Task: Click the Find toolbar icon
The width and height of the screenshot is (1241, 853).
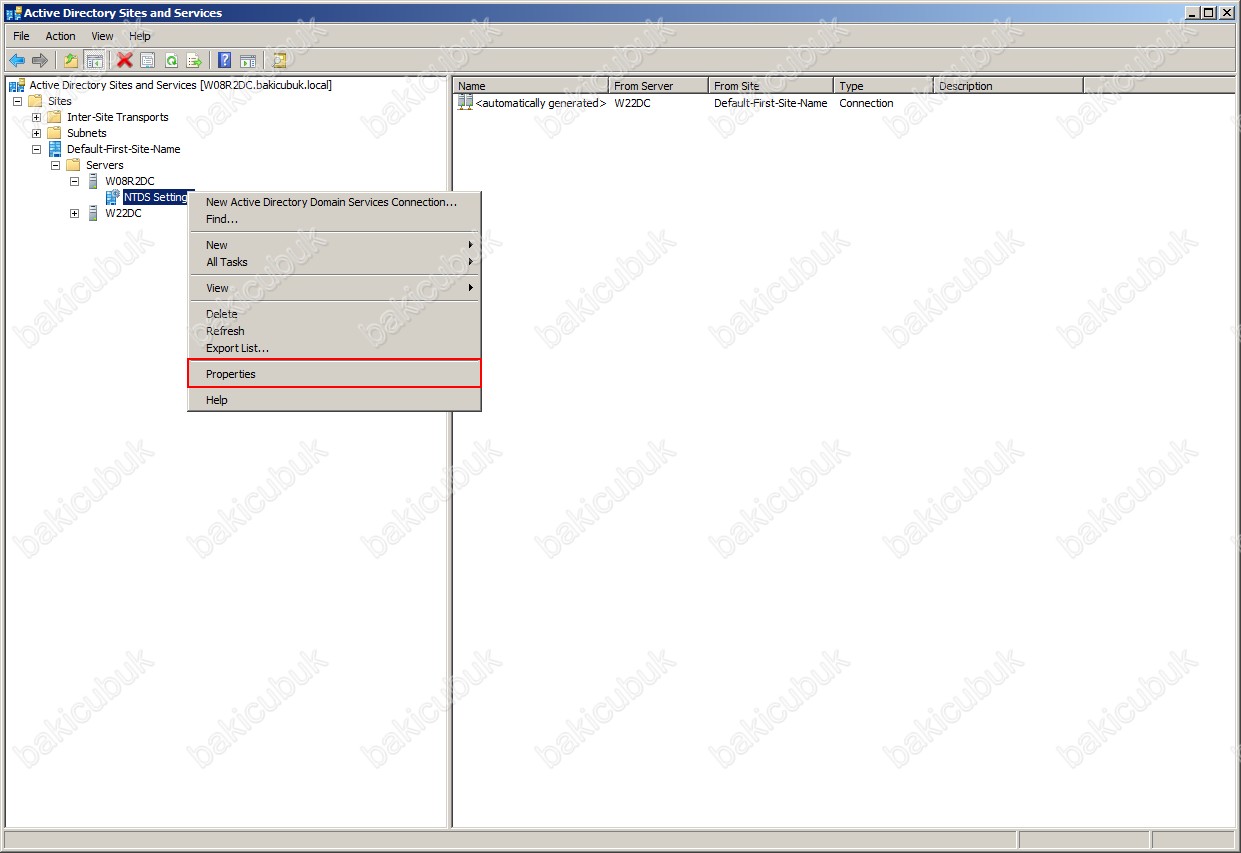Action: [279, 60]
